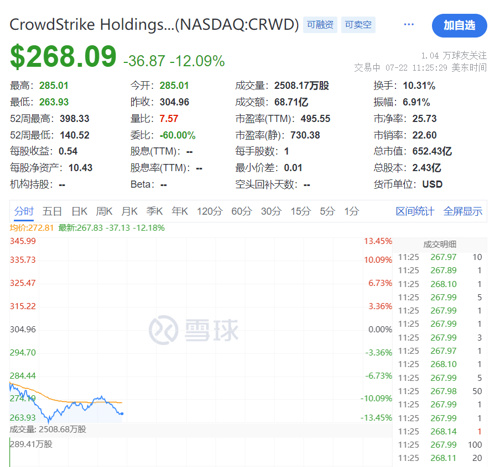Click the 加自选 add-to-watchlist button
Screen dimensions: 500x467
point(459,25)
